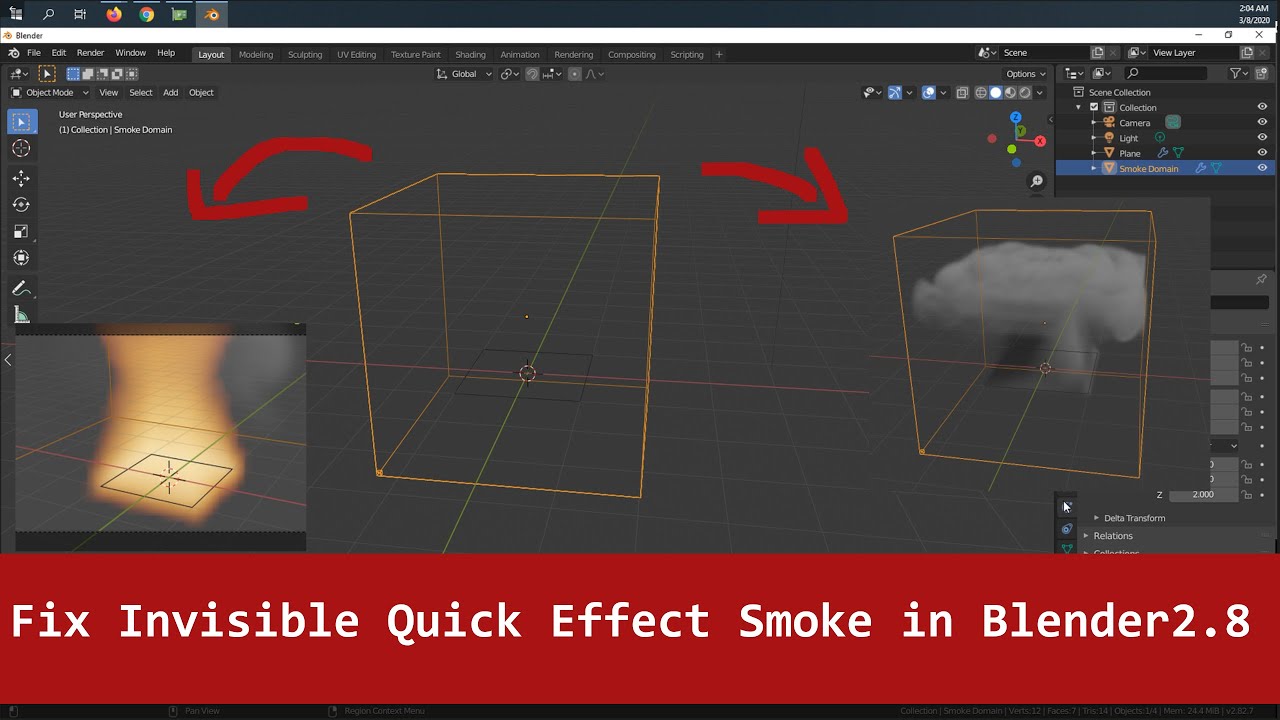Hide the Light using its eye icon
Image resolution: width=1280 pixels, height=720 pixels.
pos(1262,138)
